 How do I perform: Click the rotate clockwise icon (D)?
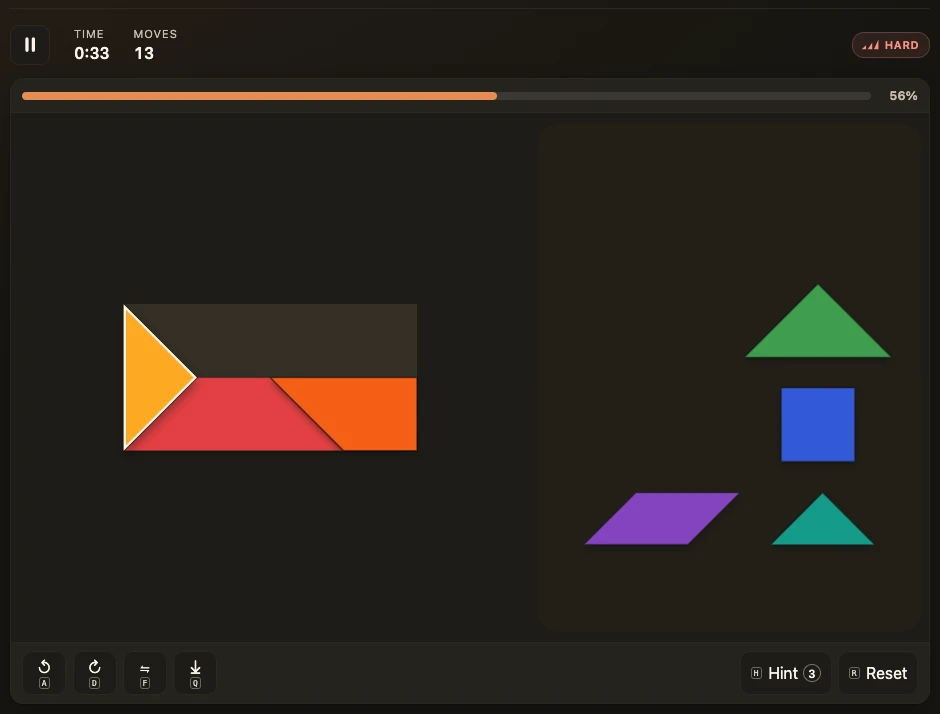(x=94, y=673)
